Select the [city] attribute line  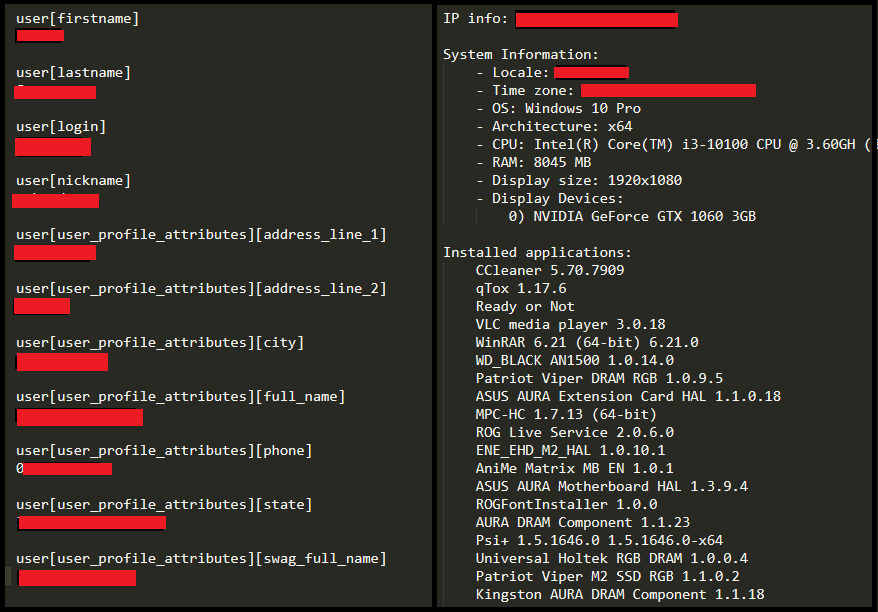(160, 343)
